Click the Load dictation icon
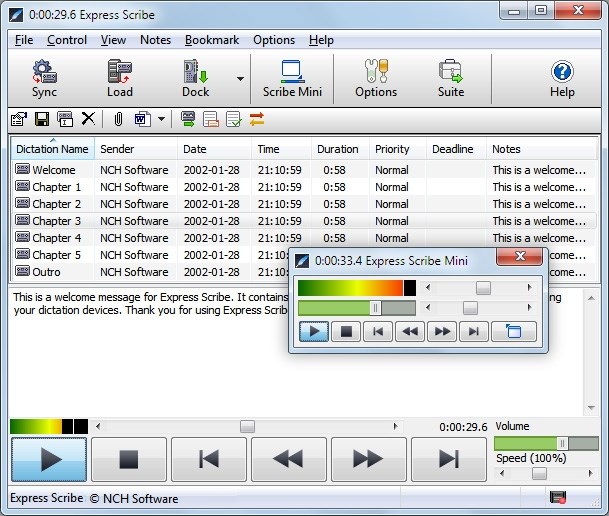This screenshot has height=516, width=609. (x=119, y=78)
